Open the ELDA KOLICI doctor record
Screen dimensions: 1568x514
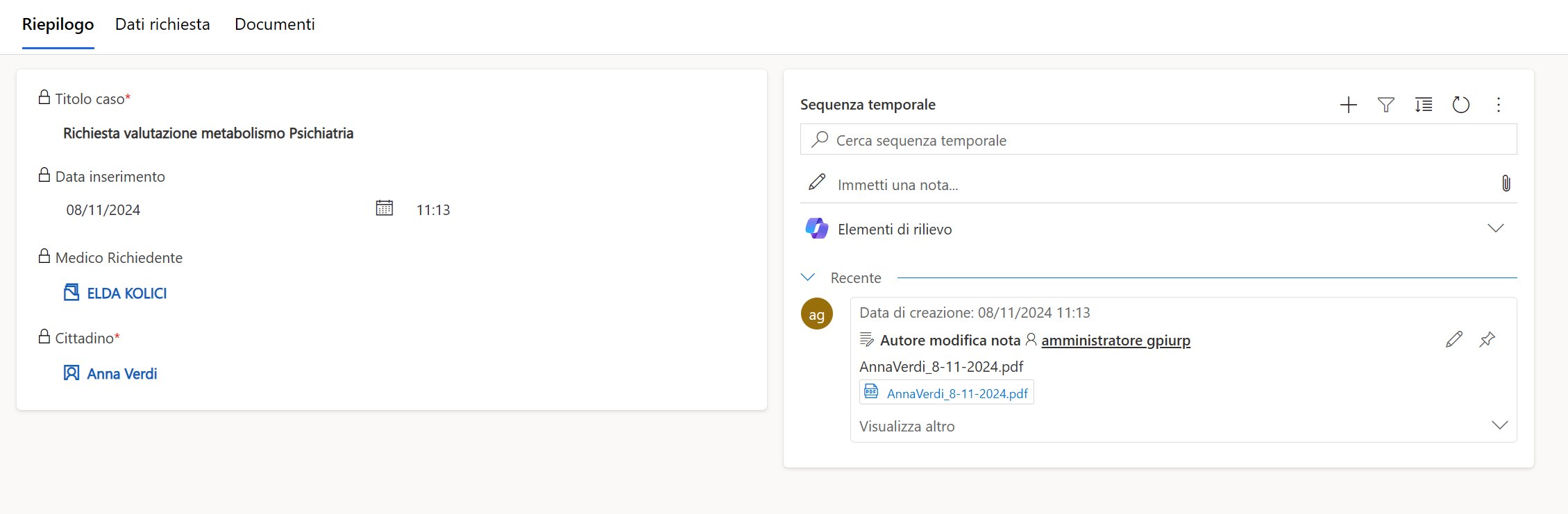pos(127,293)
